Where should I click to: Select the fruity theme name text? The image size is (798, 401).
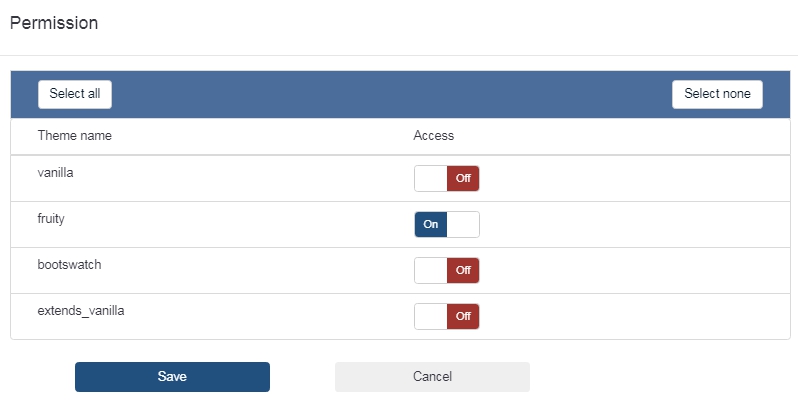pyautogui.click(x=51, y=219)
